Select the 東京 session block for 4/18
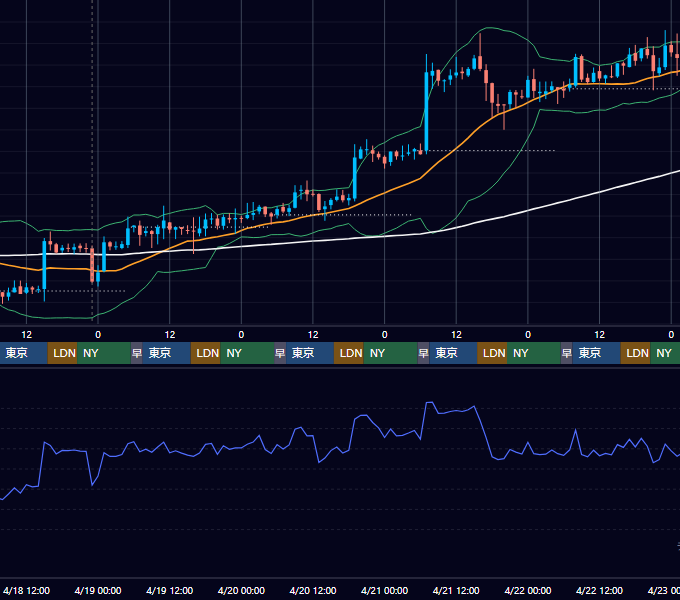Image resolution: width=680 pixels, height=600 pixels. (x=23, y=353)
